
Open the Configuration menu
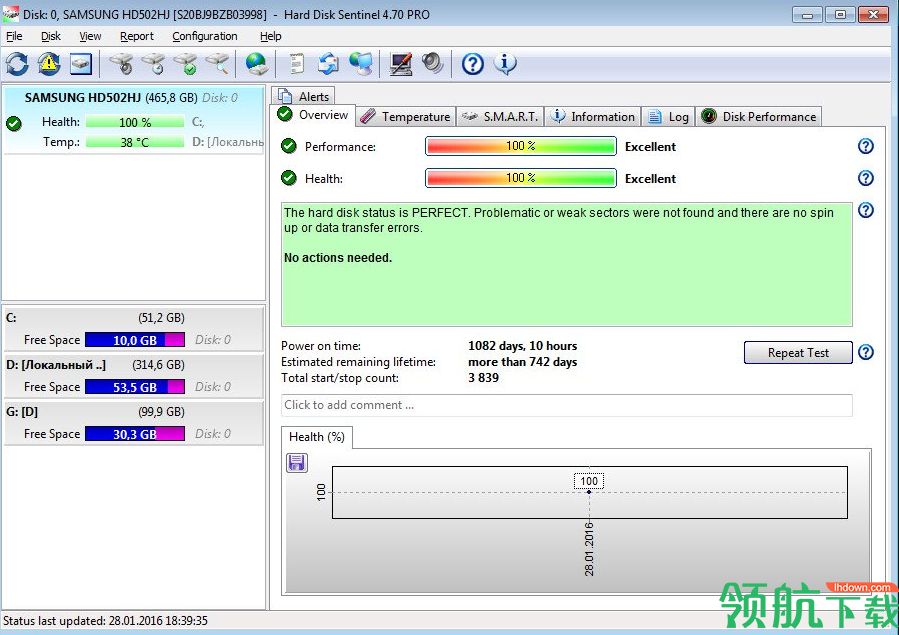pyautogui.click(x=205, y=36)
